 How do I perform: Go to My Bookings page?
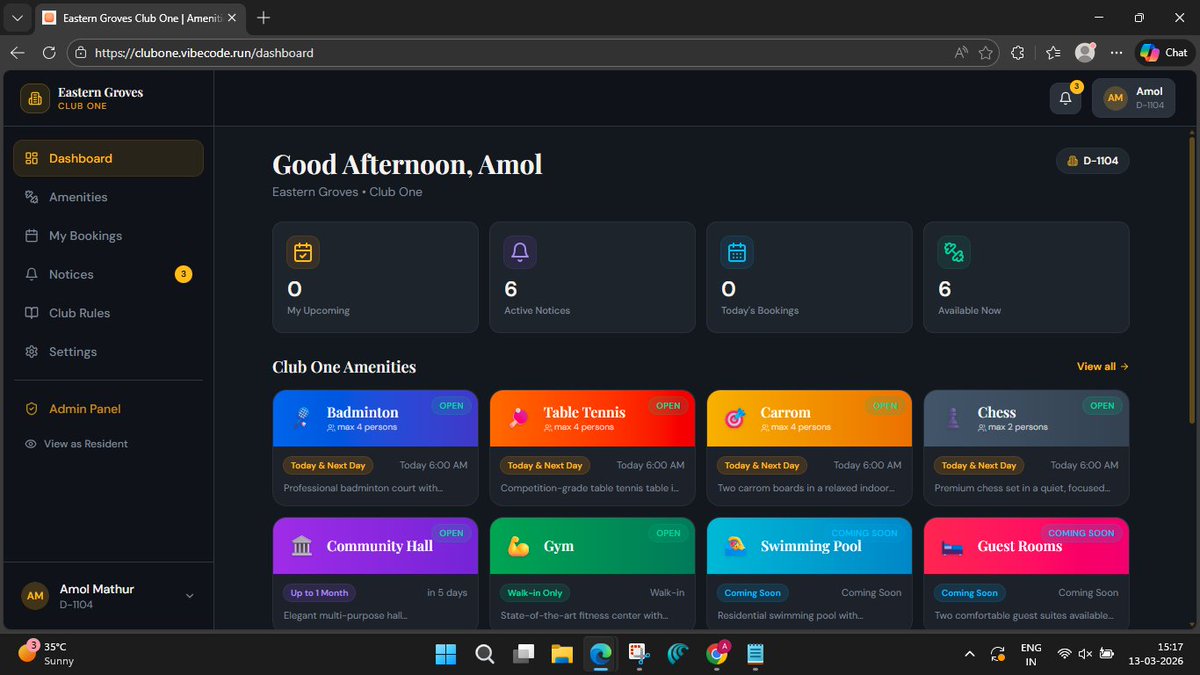pos(108,236)
